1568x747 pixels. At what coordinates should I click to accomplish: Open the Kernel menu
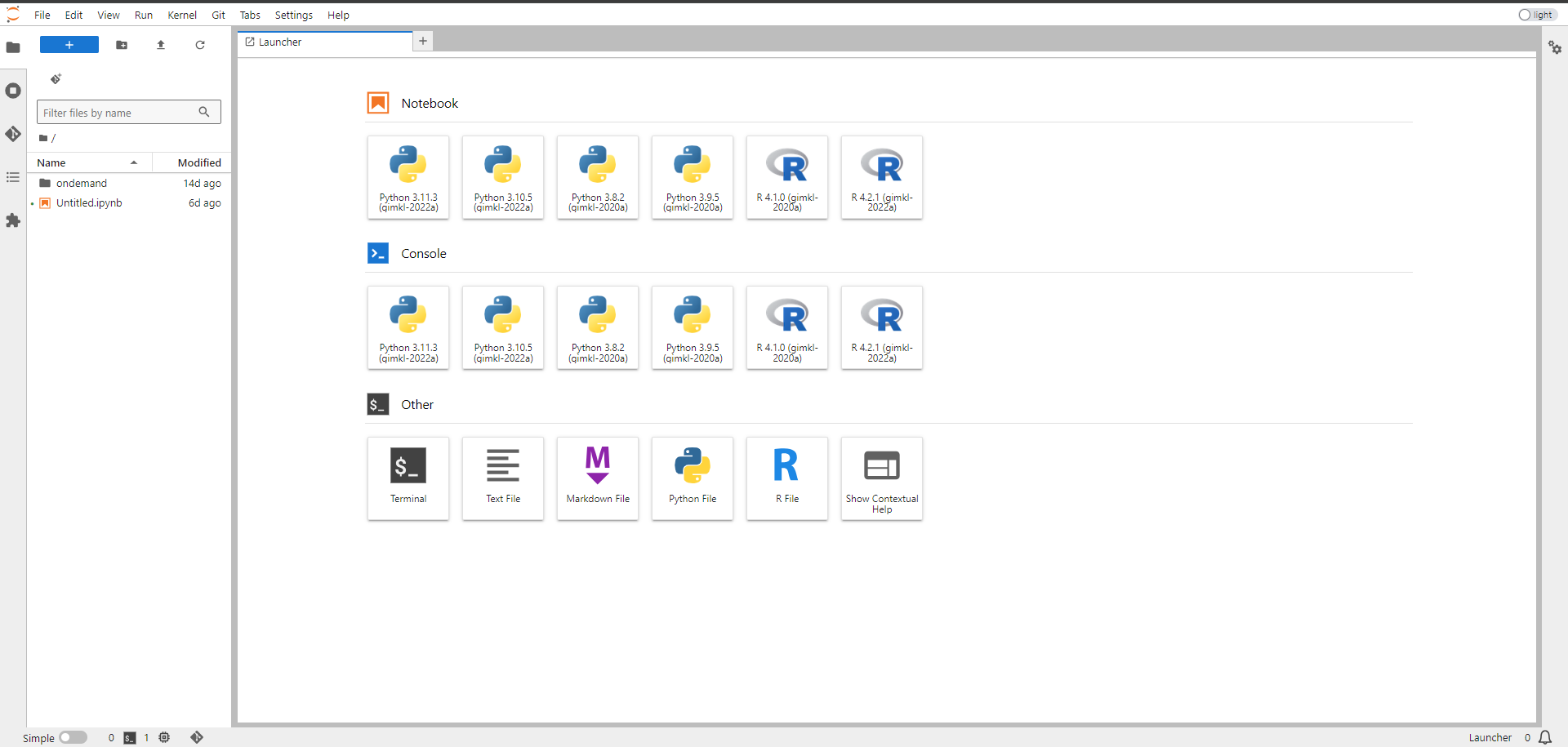182,15
